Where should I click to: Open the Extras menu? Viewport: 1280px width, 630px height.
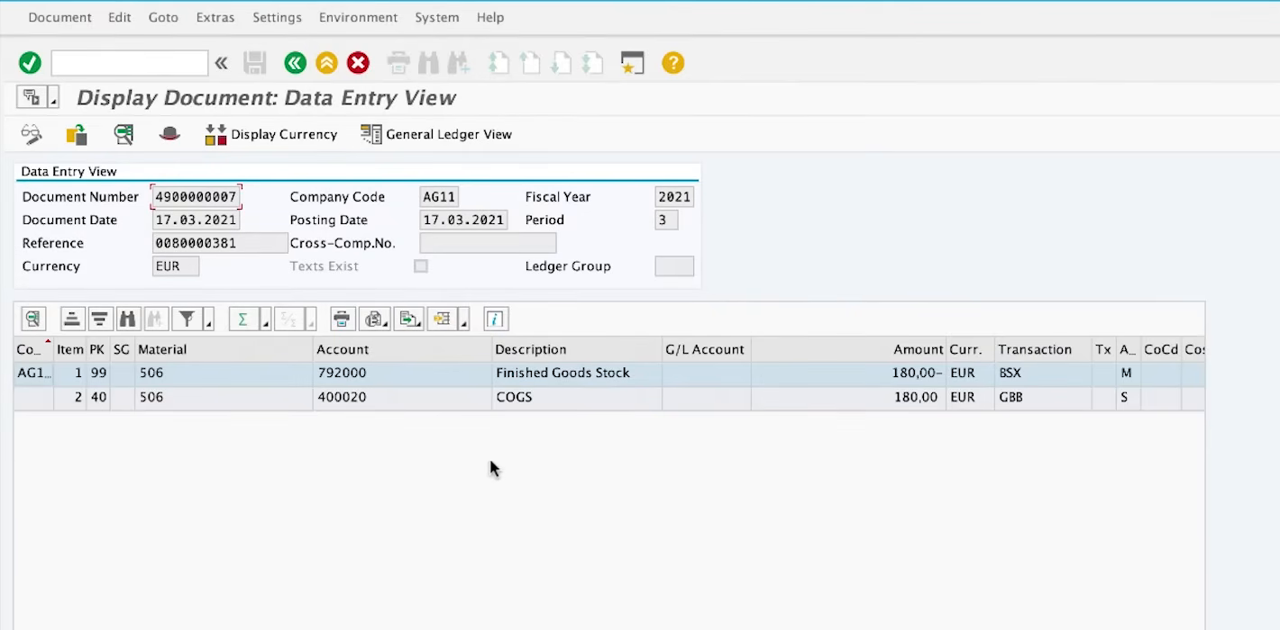[x=215, y=17]
